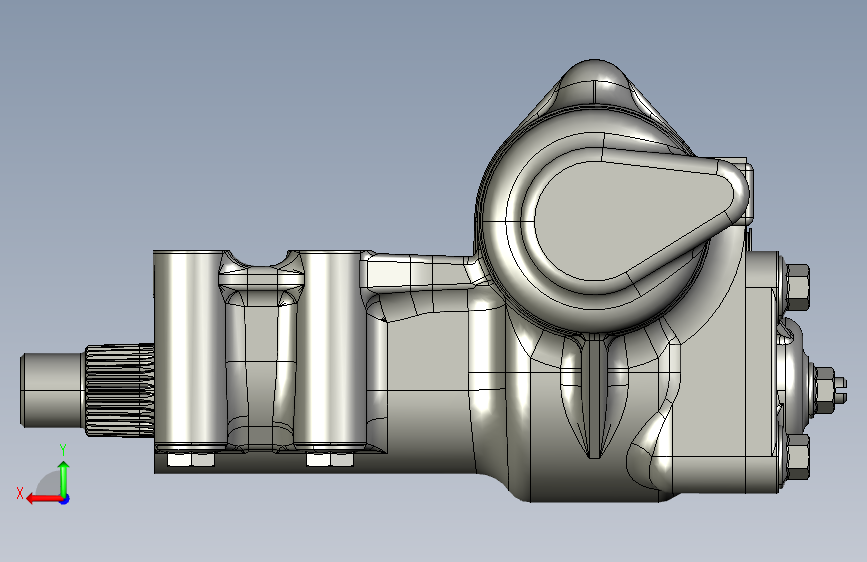Screen dimensions: 867x562
Task: Select the center adjusting nut on the right end
Action: (x=824, y=389)
